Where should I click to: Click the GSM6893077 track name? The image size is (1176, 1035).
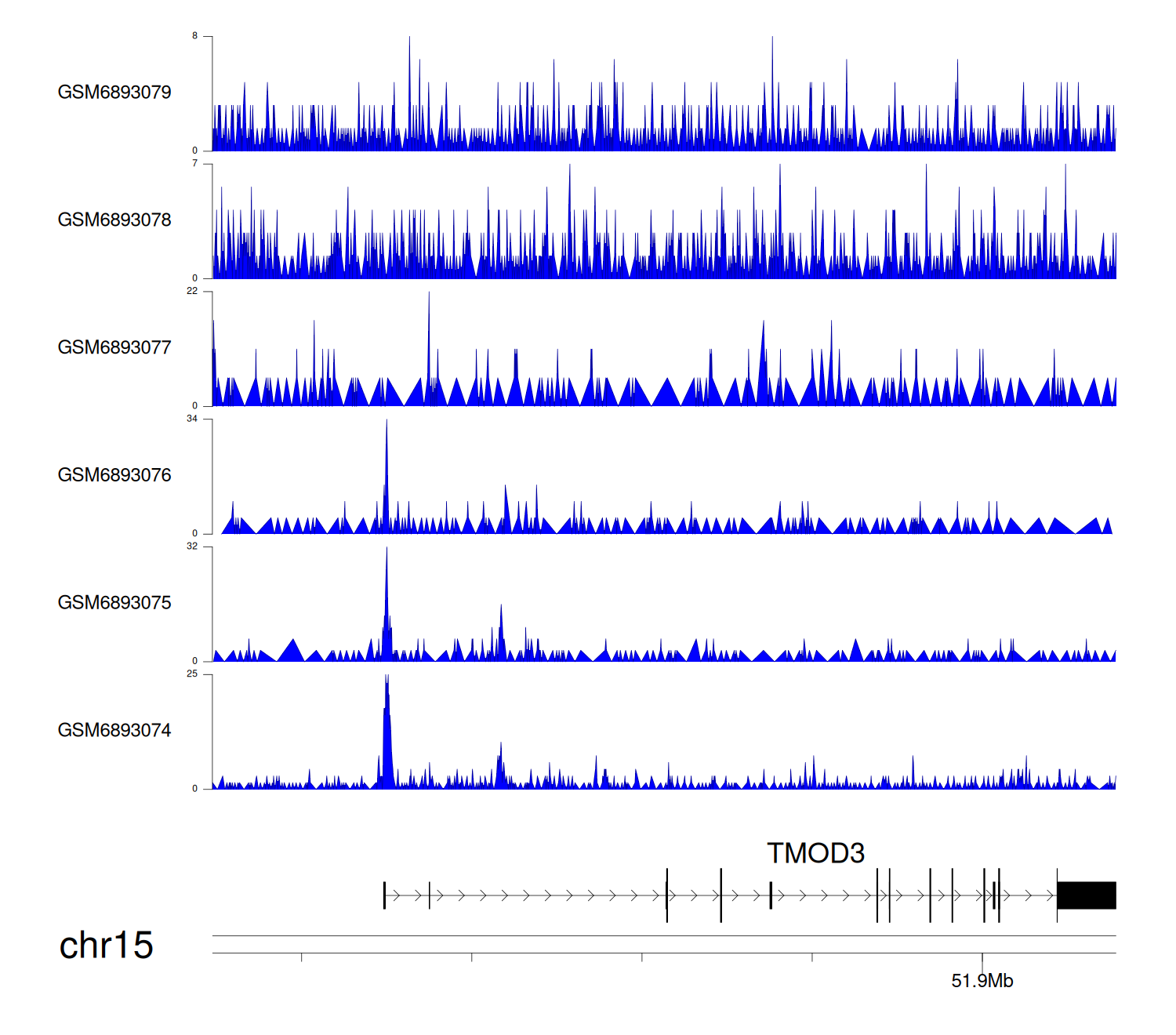coord(114,348)
